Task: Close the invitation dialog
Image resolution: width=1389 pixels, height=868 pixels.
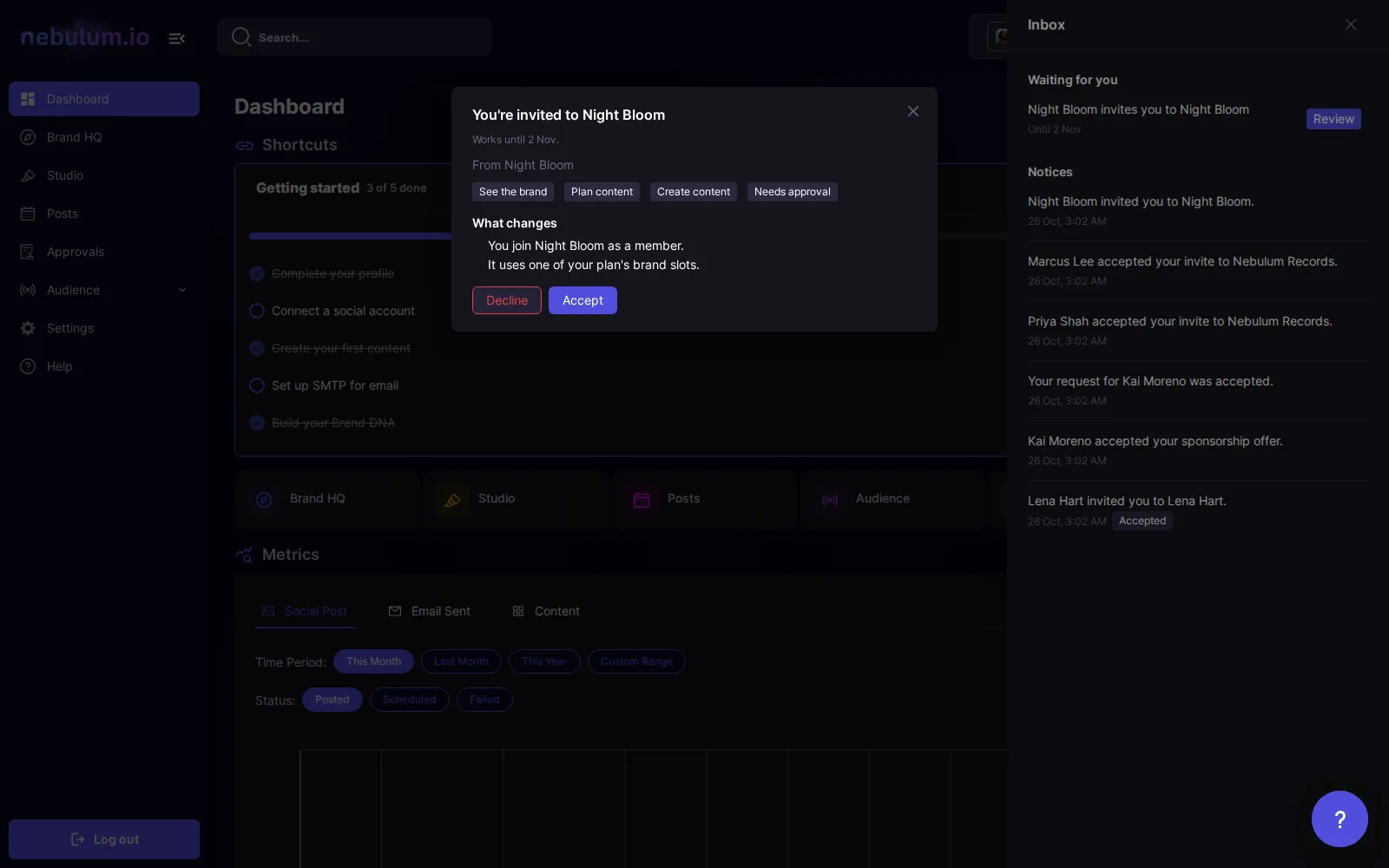Action: (913, 111)
